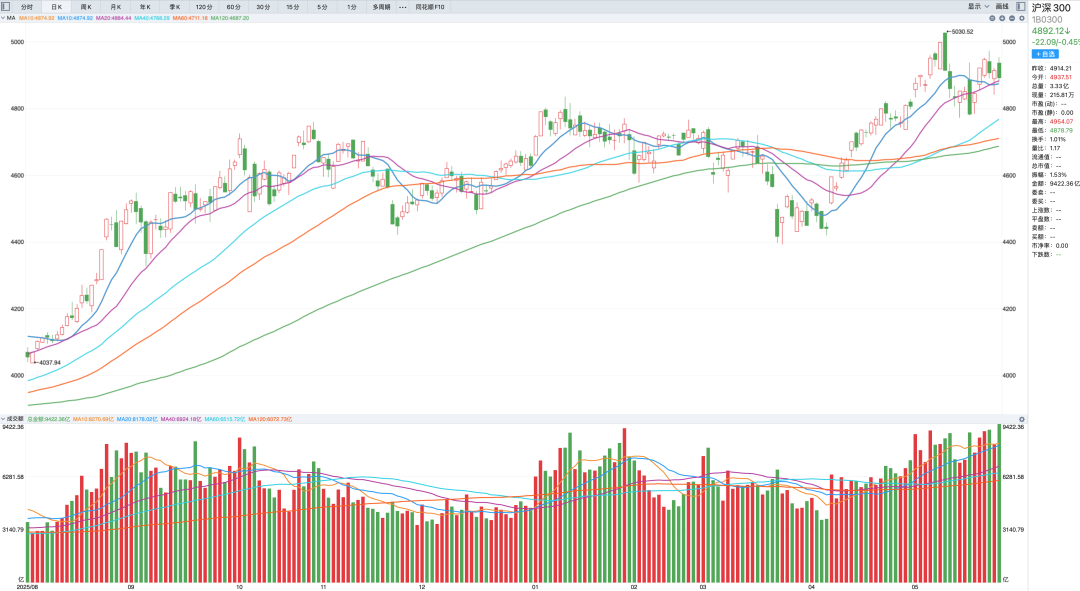Open the 显示 display dropdown
The image size is (1080, 591).
[978, 6]
